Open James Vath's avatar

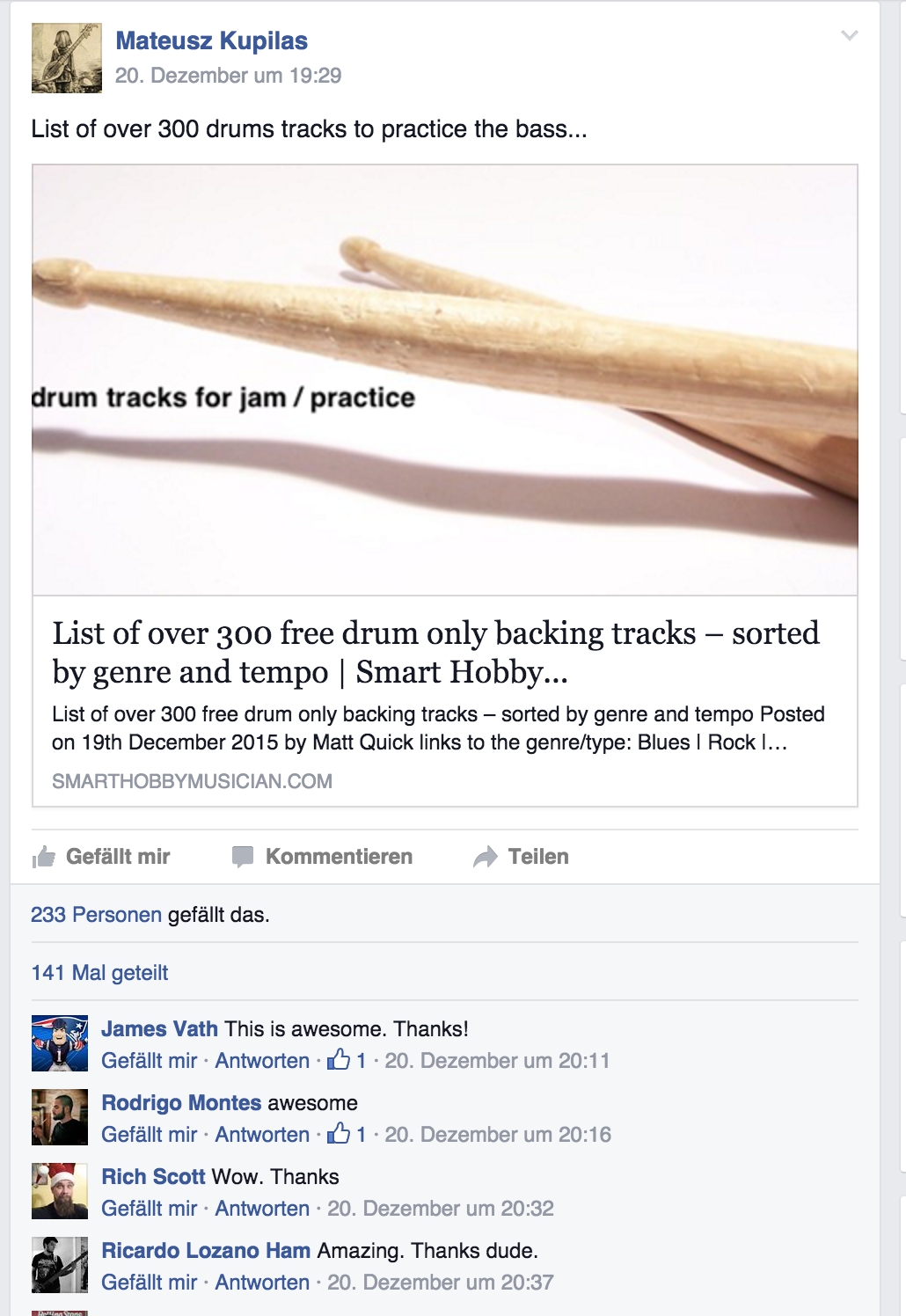click(60, 1043)
